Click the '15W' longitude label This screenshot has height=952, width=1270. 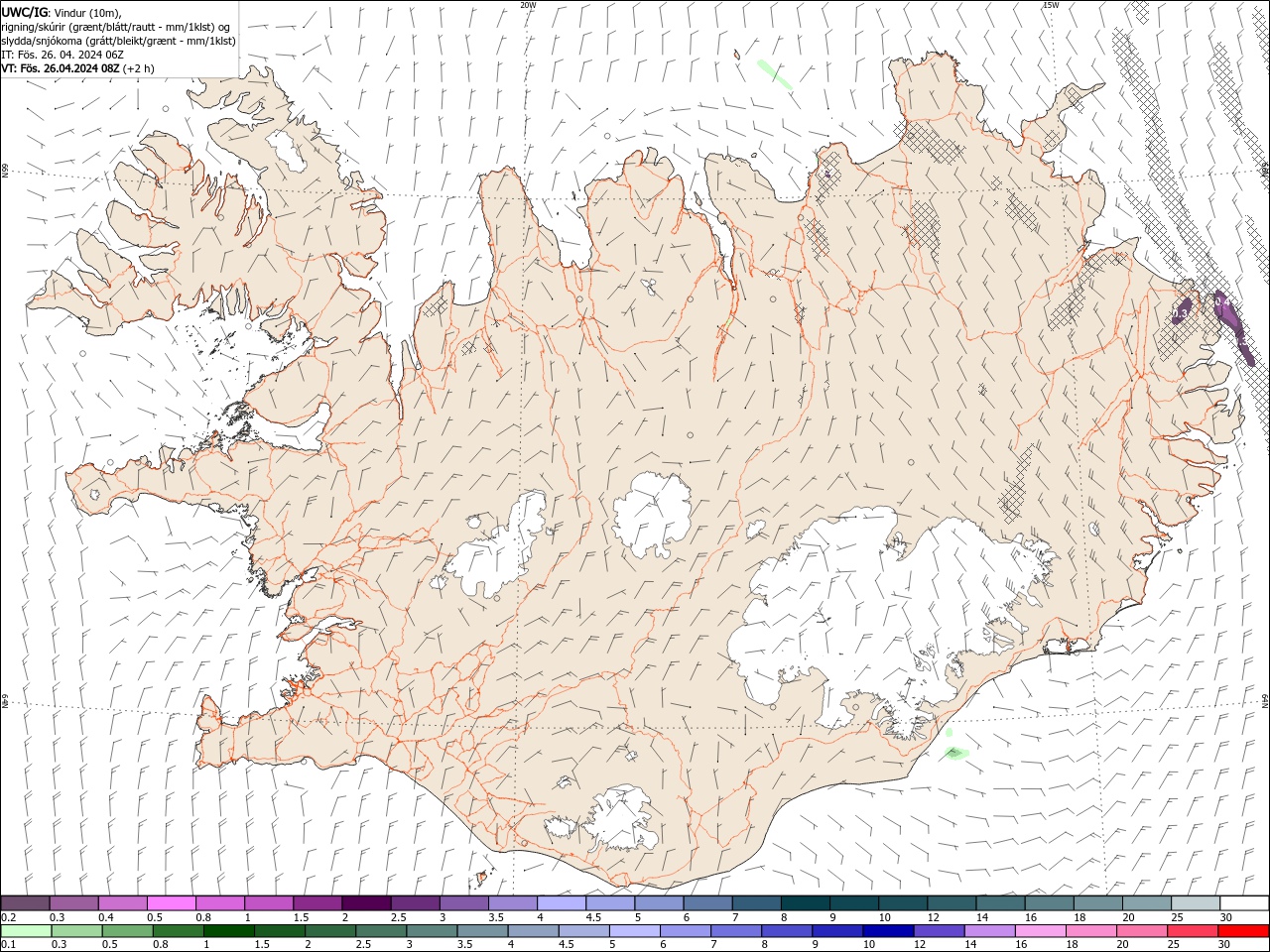click(1051, 5)
